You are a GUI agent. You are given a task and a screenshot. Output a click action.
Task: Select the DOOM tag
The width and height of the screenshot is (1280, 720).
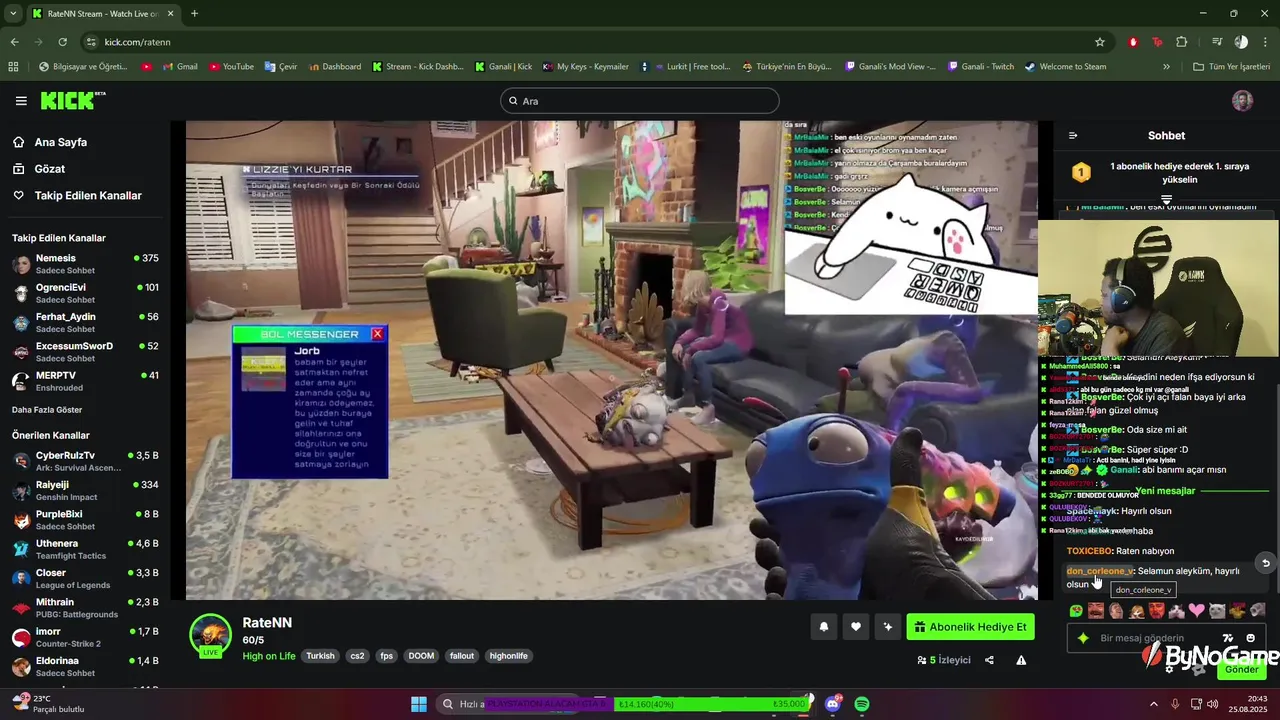[x=421, y=656]
